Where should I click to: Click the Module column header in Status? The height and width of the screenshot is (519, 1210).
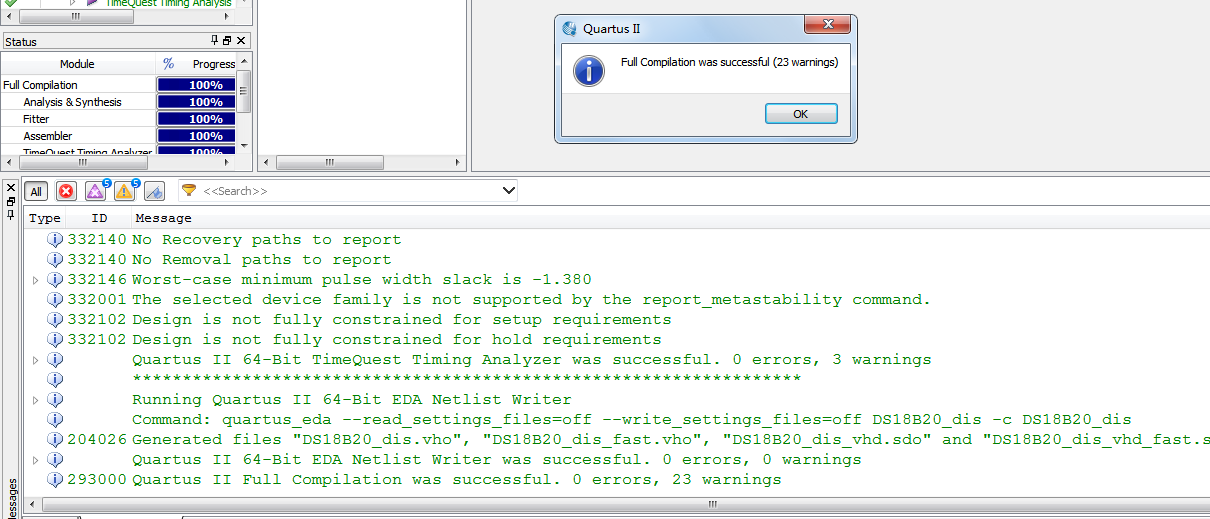77,64
